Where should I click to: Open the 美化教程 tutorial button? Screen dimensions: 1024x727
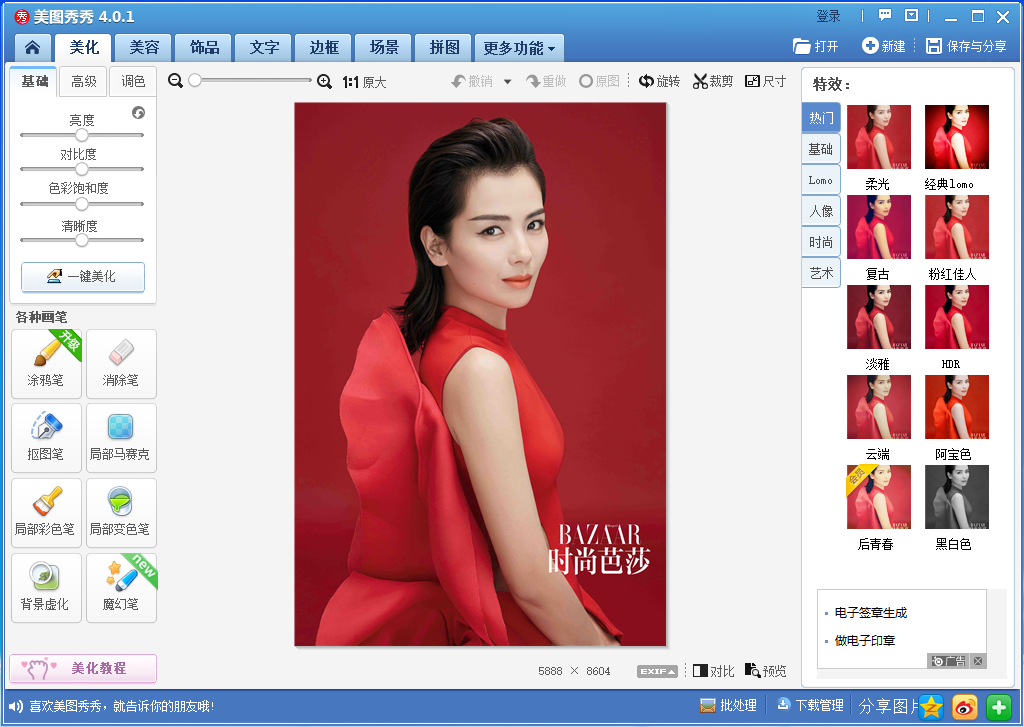coord(83,668)
